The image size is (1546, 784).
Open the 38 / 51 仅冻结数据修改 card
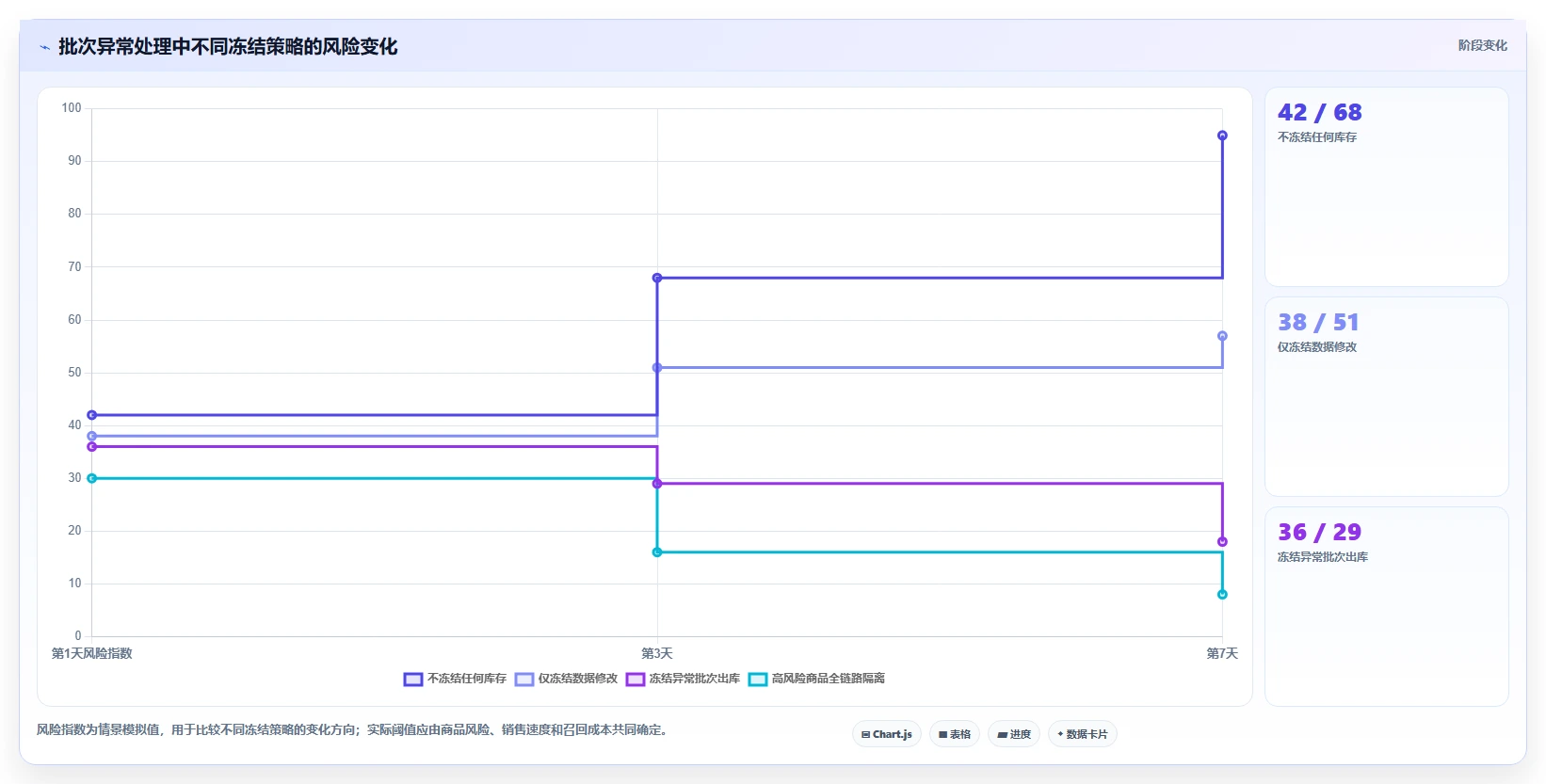[x=1386, y=397]
